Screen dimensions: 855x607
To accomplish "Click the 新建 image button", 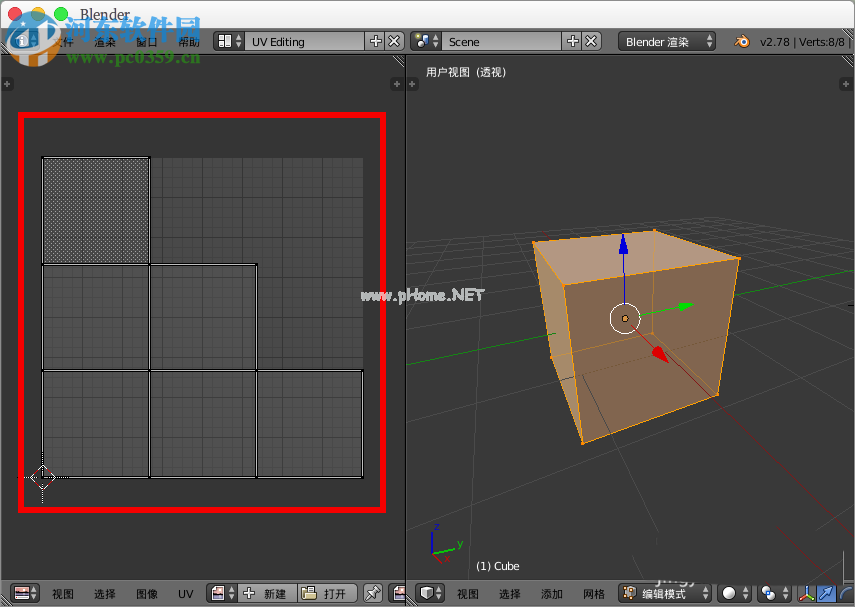I will (265, 593).
